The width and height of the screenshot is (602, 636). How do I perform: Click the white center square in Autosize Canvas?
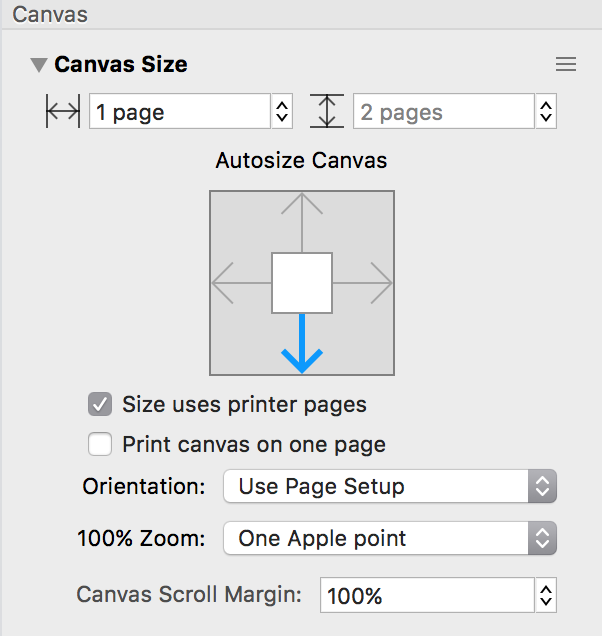point(302,283)
